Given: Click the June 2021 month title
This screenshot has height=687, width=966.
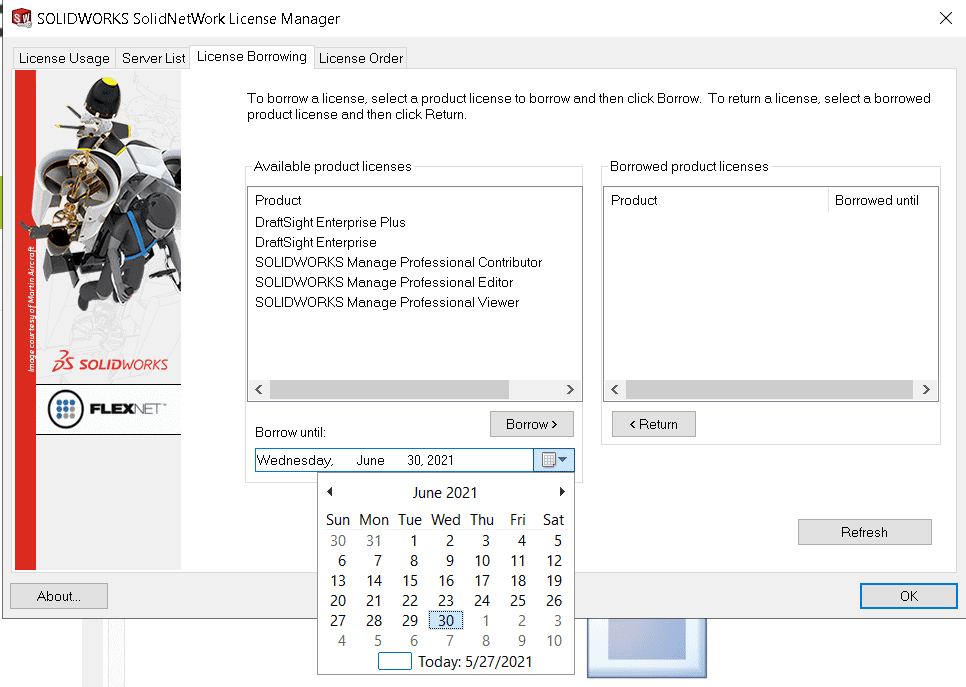Looking at the screenshot, I should click(x=445, y=492).
